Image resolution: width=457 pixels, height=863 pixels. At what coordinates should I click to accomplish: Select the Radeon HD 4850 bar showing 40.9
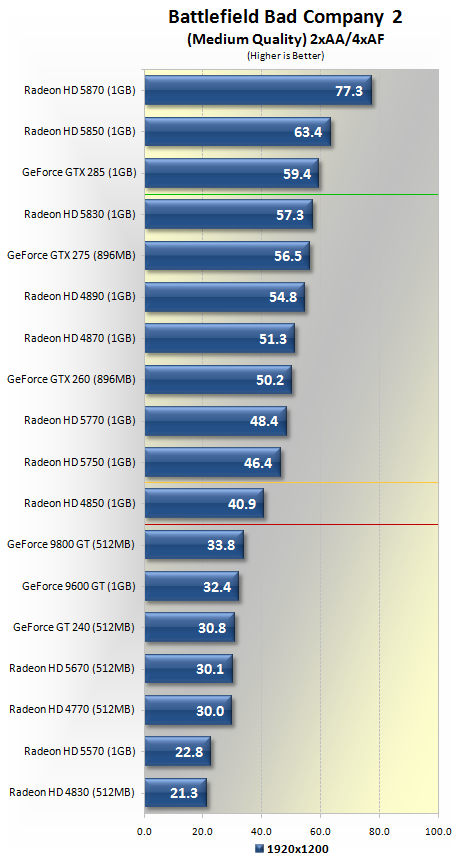point(205,503)
